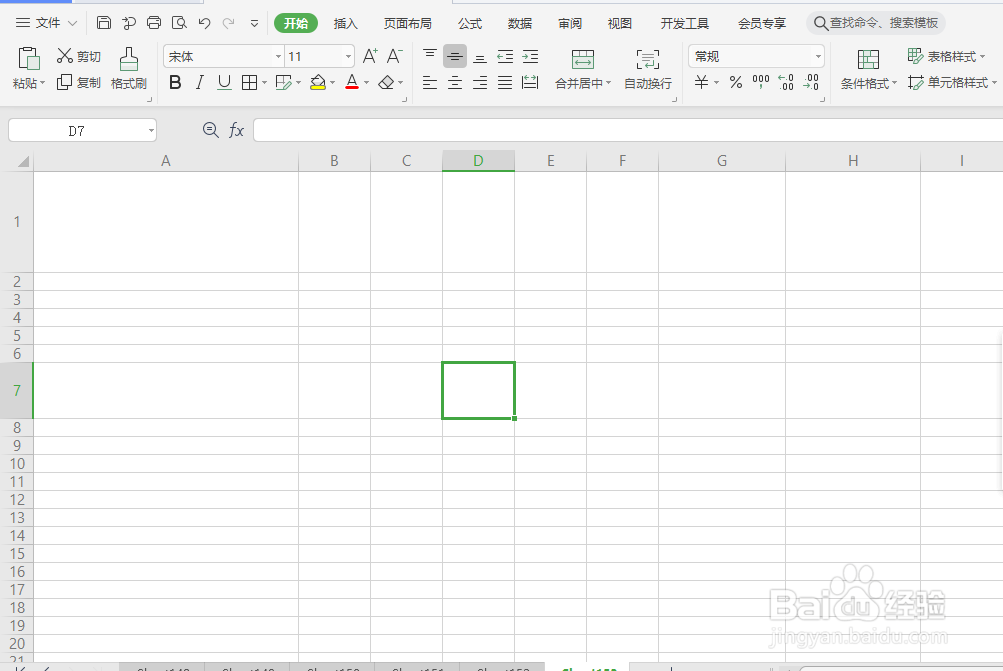
Task: Redo the last undone action
Action: point(228,23)
